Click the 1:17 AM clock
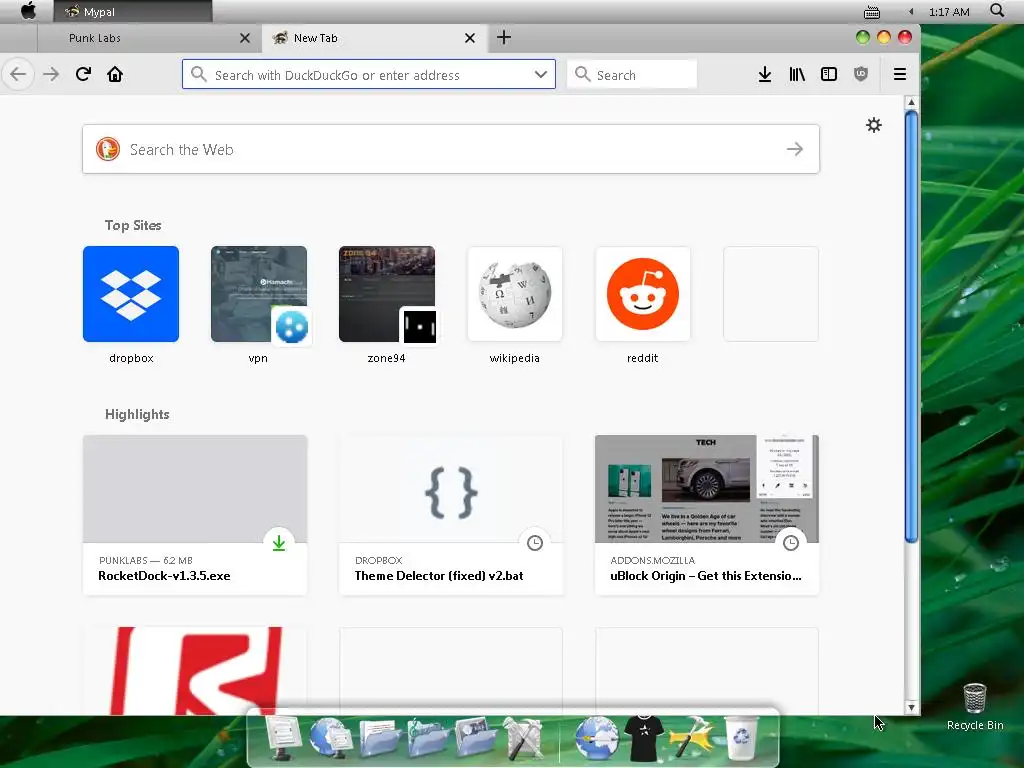Viewport: 1024px width, 768px height. 949,12
